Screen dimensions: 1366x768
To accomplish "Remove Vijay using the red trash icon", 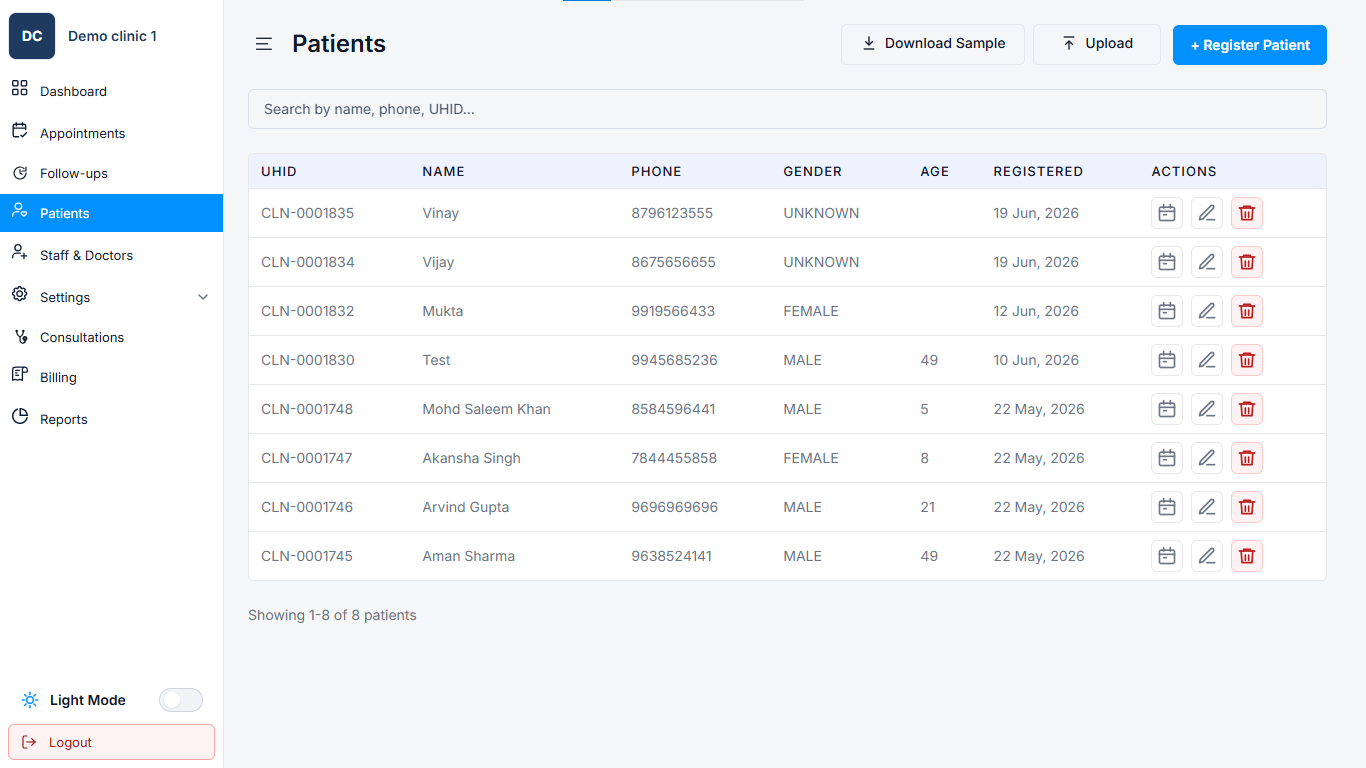I will point(1247,262).
